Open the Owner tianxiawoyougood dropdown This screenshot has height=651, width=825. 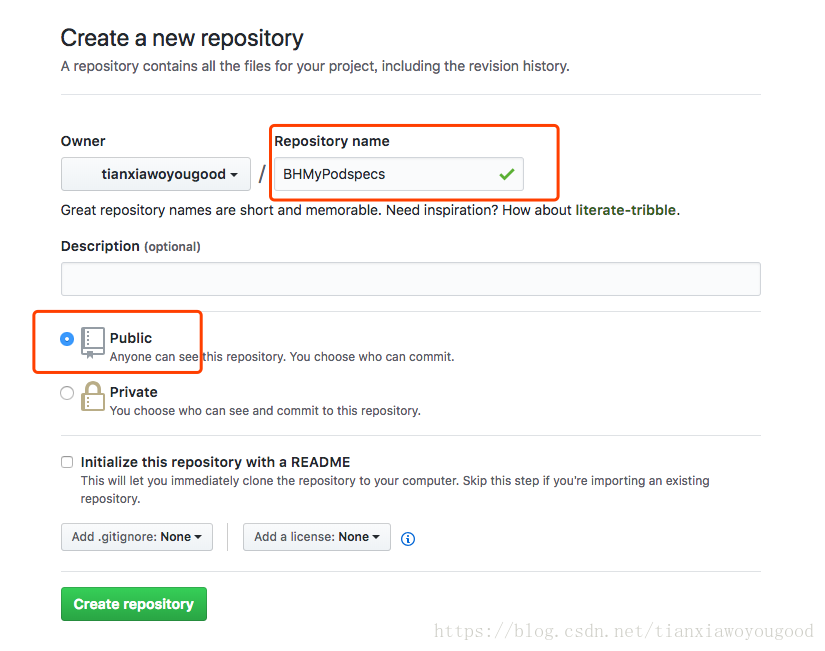pos(156,174)
